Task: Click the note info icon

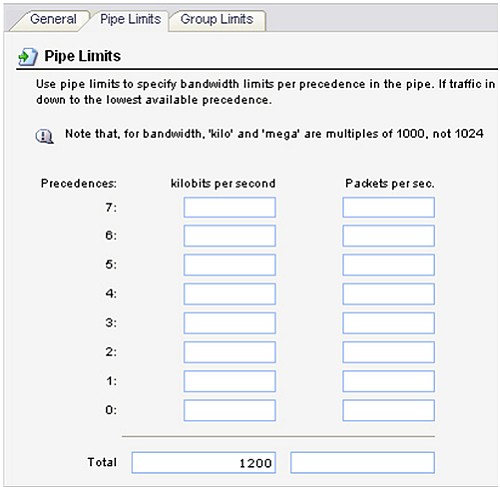Action: click(44, 136)
